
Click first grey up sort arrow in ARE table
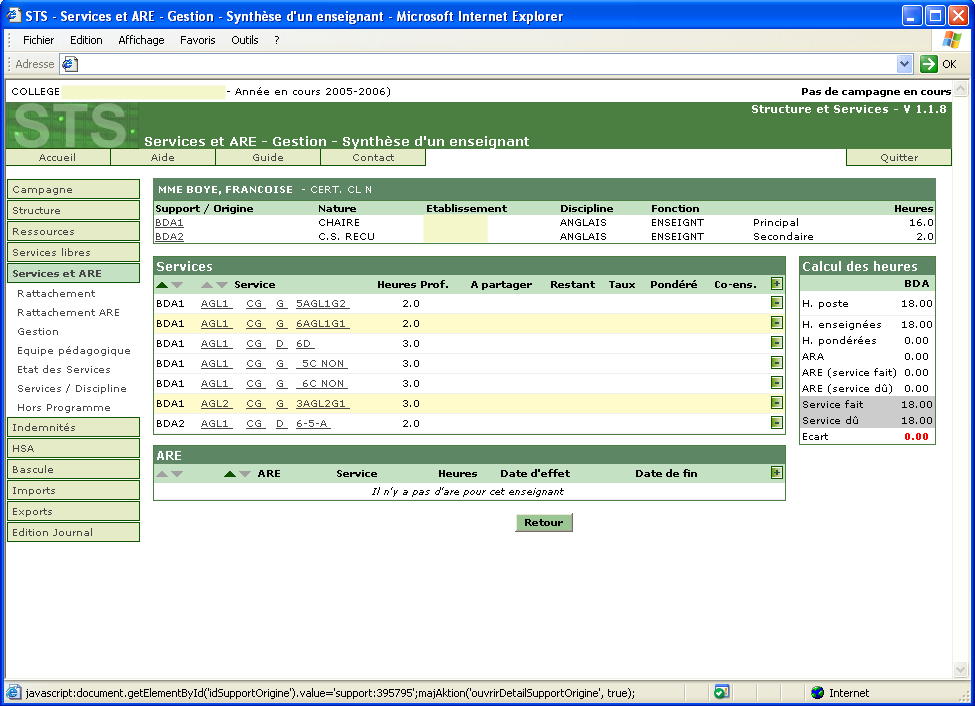coord(162,474)
